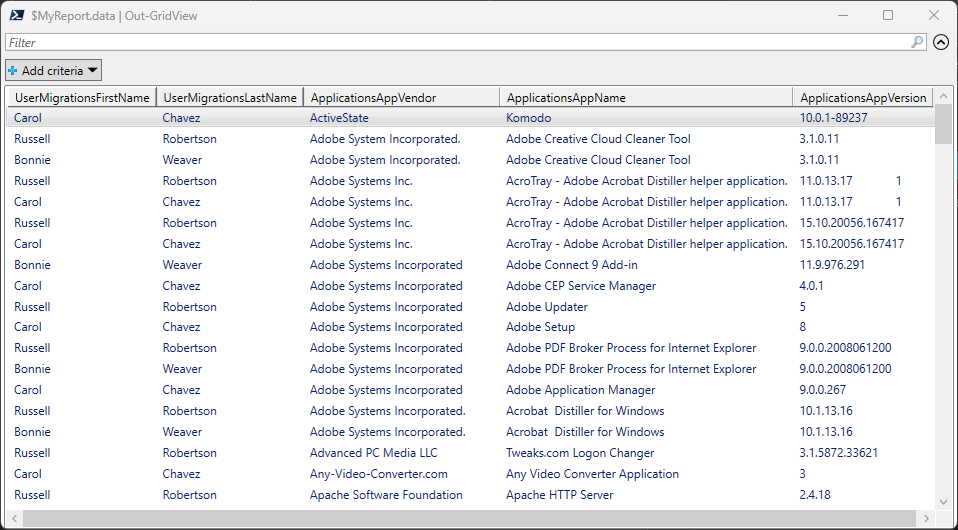Click version 4.0.1 cell
Viewport: 958px width, 530px height.
[x=811, y=285]
